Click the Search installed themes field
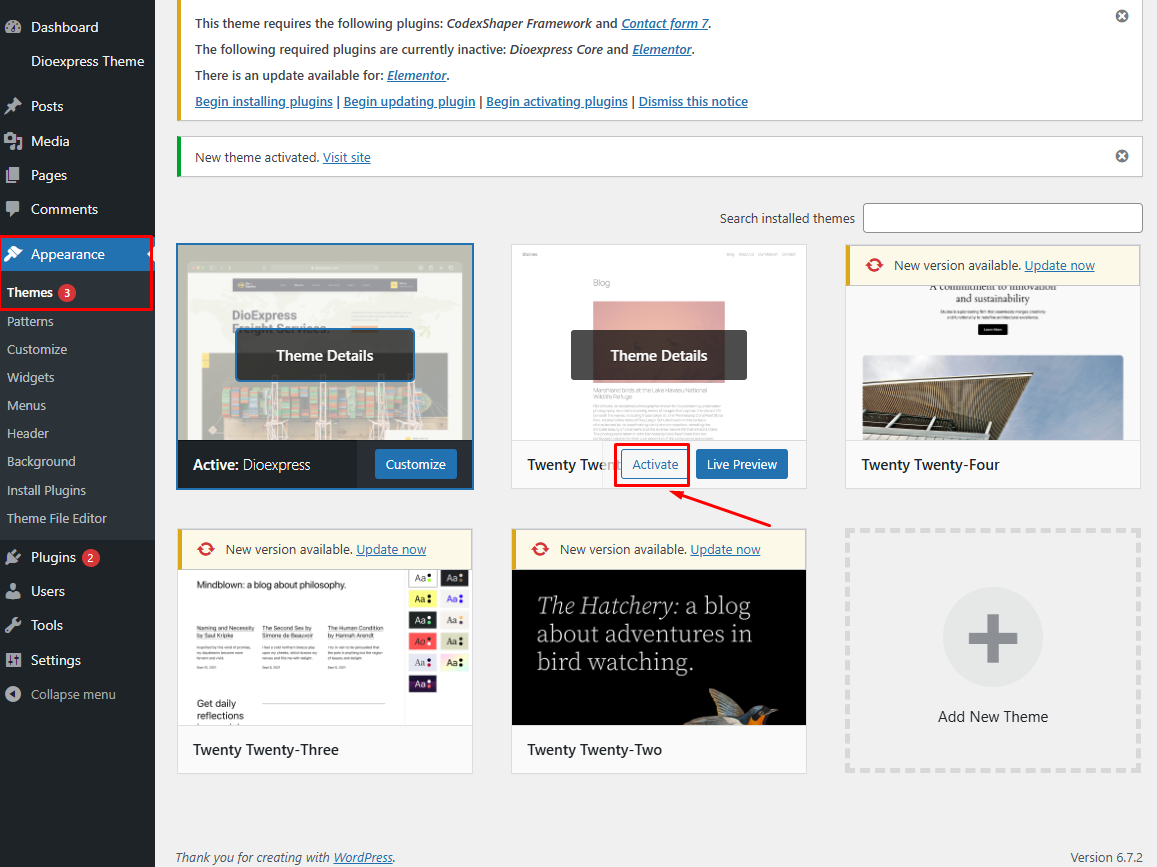This screenshot has height=867, width=1157. 1002,218
